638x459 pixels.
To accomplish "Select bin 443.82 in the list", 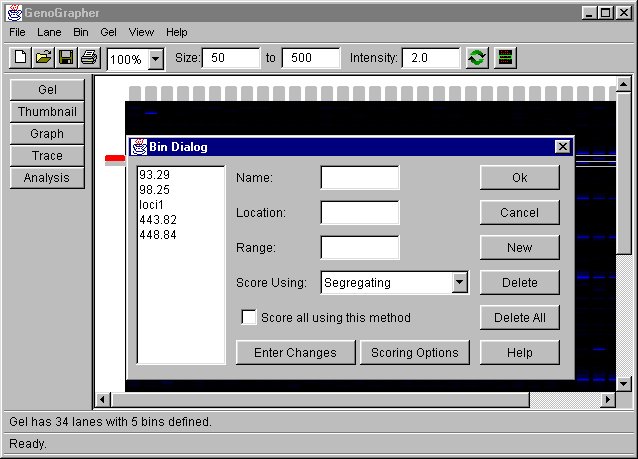I will tap(158, 219).
